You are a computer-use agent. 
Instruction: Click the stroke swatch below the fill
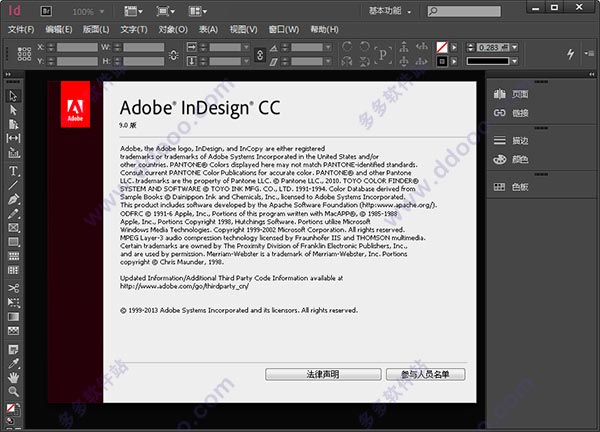point(442,61)
